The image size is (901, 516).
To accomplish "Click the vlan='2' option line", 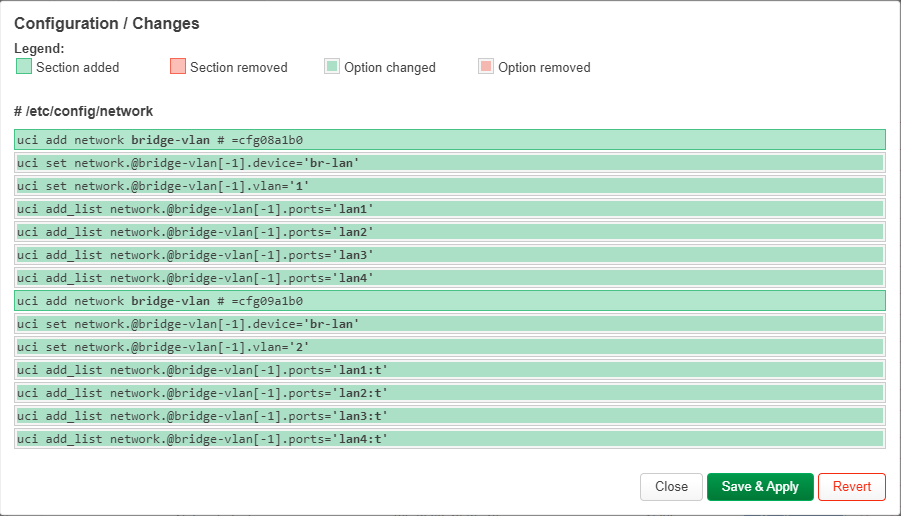I will point(450,346).
